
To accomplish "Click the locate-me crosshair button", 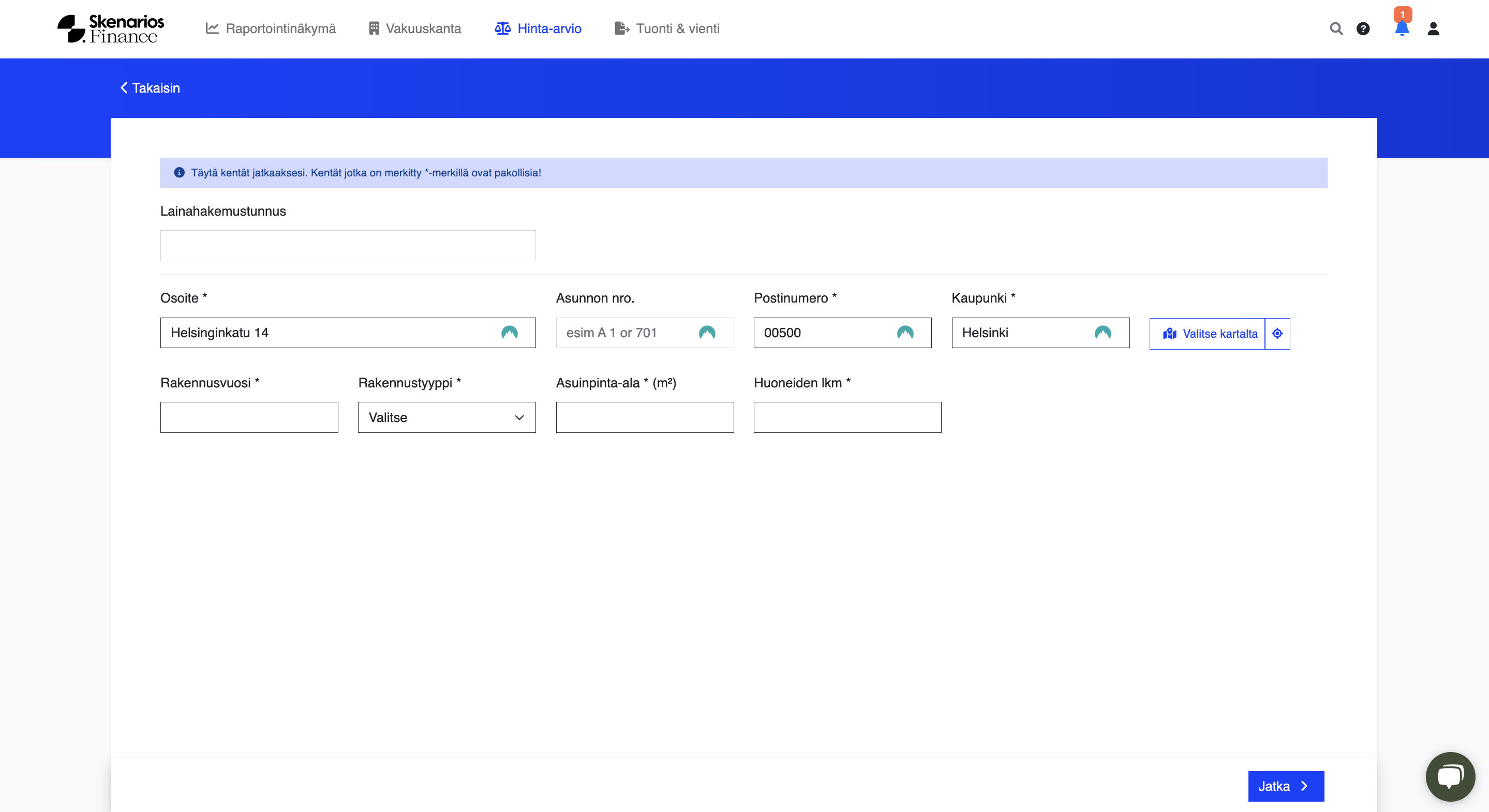I will click(x=1277, y=334).
